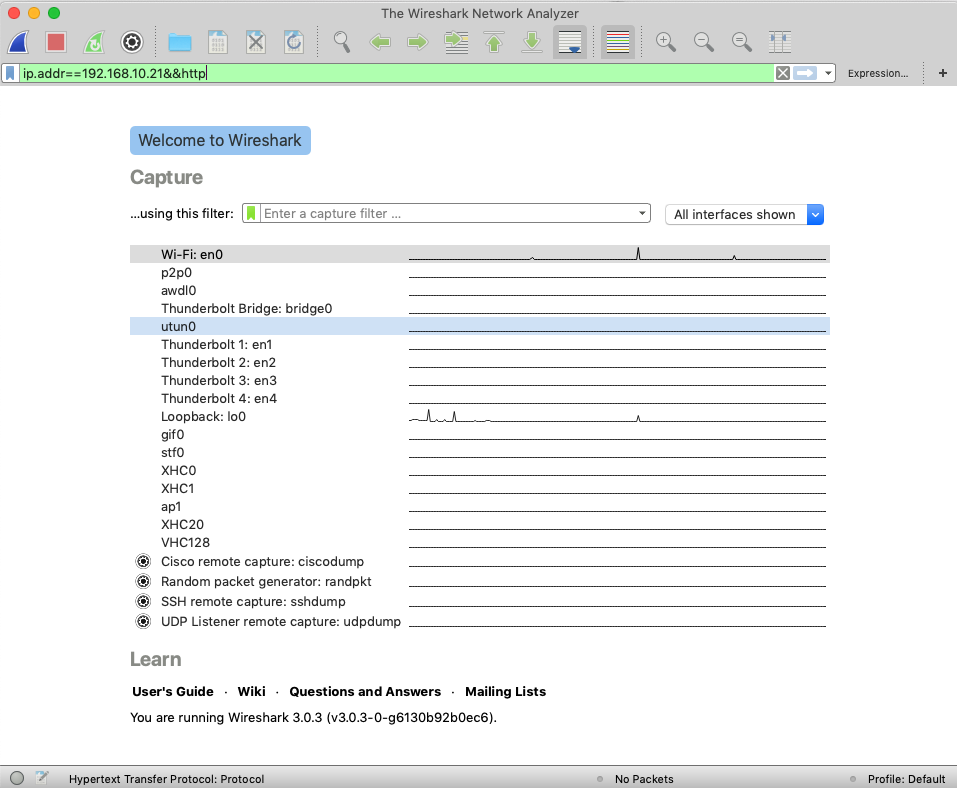This screenshot has width=957, height=788.
Task: Select the XHC0 interface
Action: click(479, 471)
